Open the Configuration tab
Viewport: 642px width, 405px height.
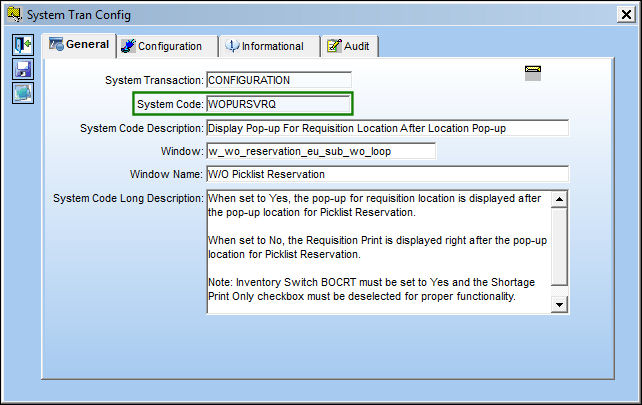tap(167, 46)
